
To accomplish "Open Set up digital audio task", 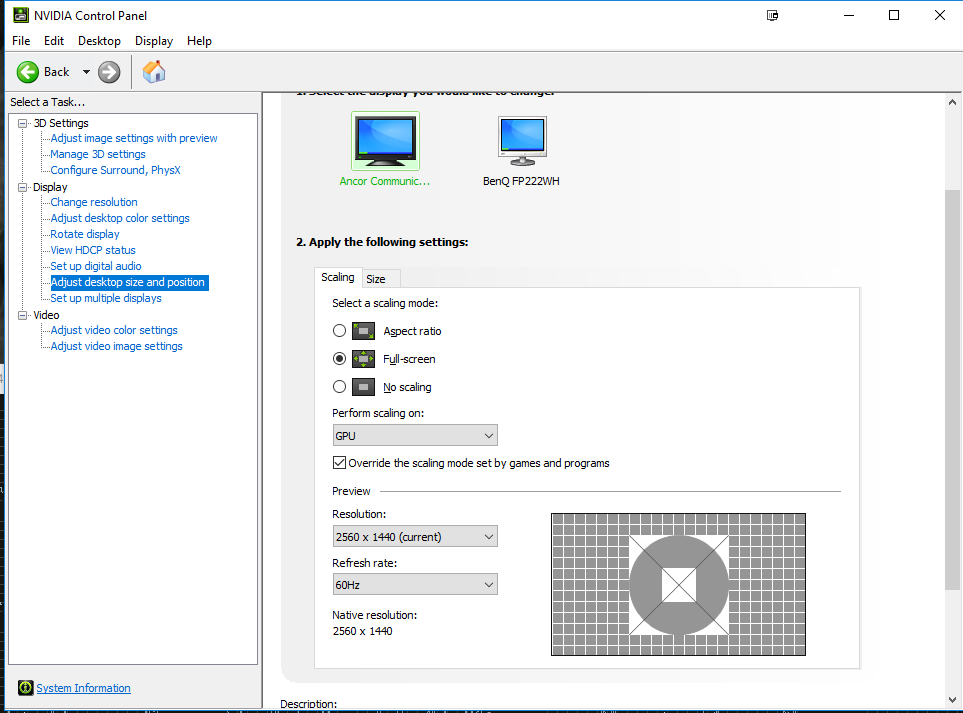I will pos(96,266).
